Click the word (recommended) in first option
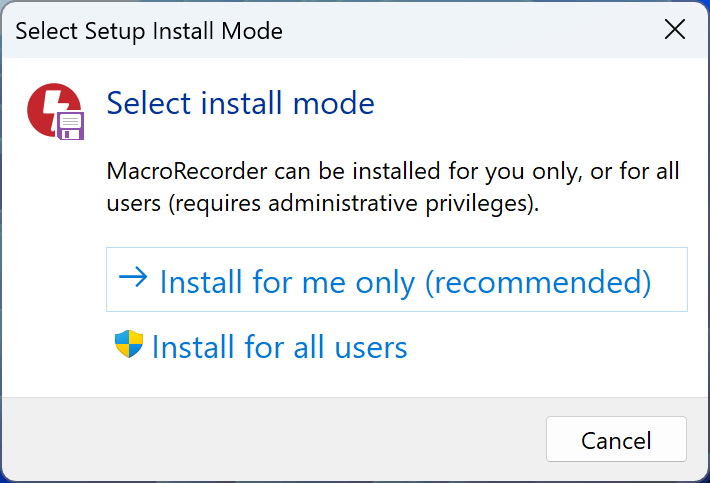Screen dimensions: 710x483 pyautogui.click(x=538, y=282)
